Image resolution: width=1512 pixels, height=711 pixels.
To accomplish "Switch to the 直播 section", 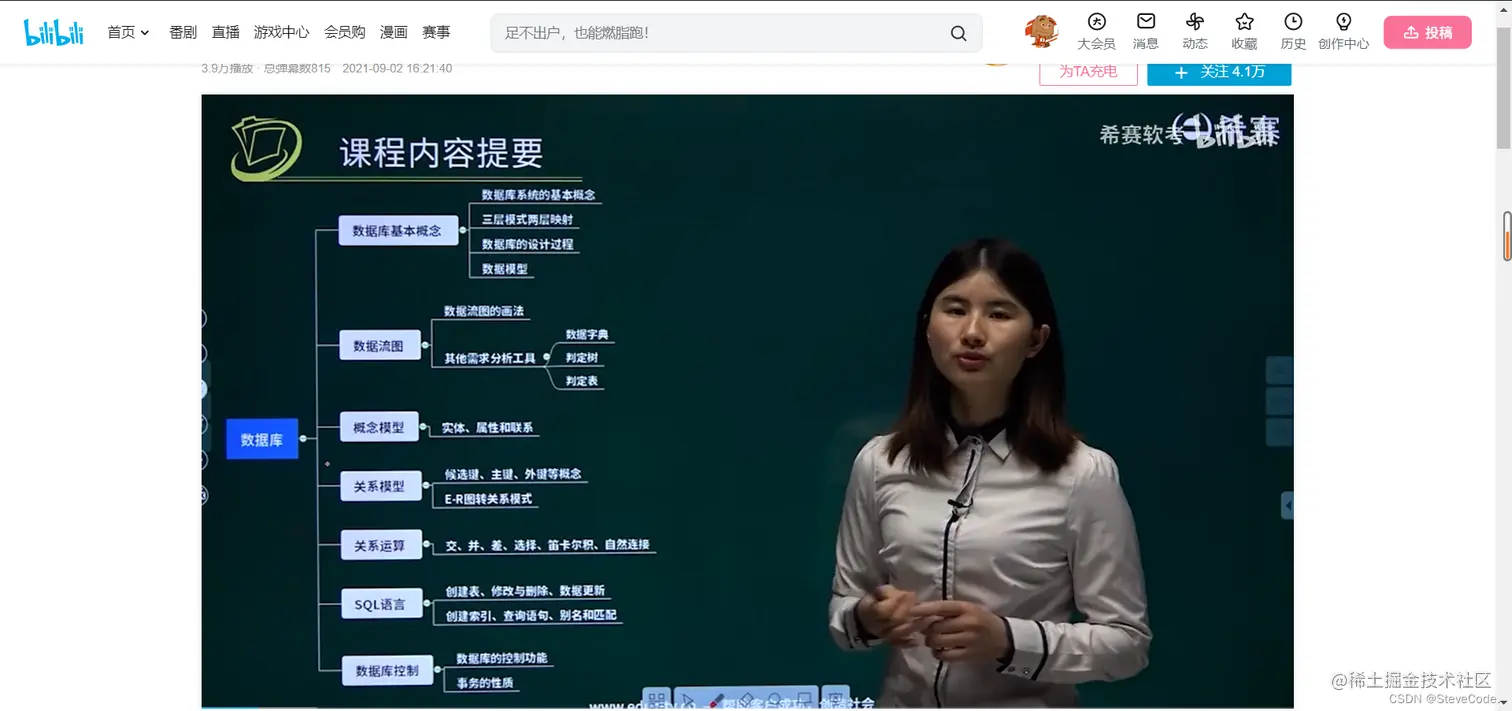I will [x=225, y=31].
